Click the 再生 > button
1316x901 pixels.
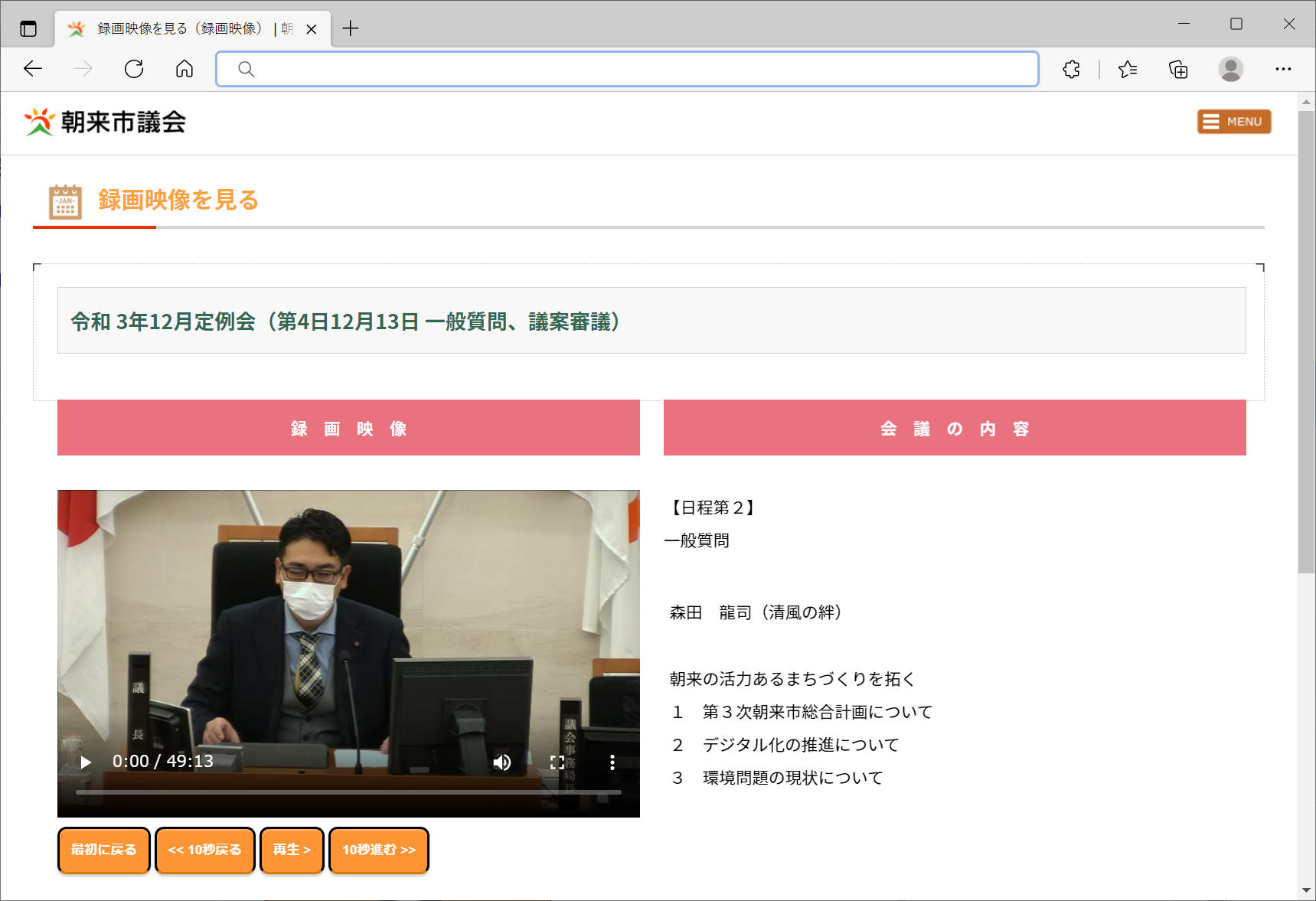pyautogui.click(x=292, y=850)
